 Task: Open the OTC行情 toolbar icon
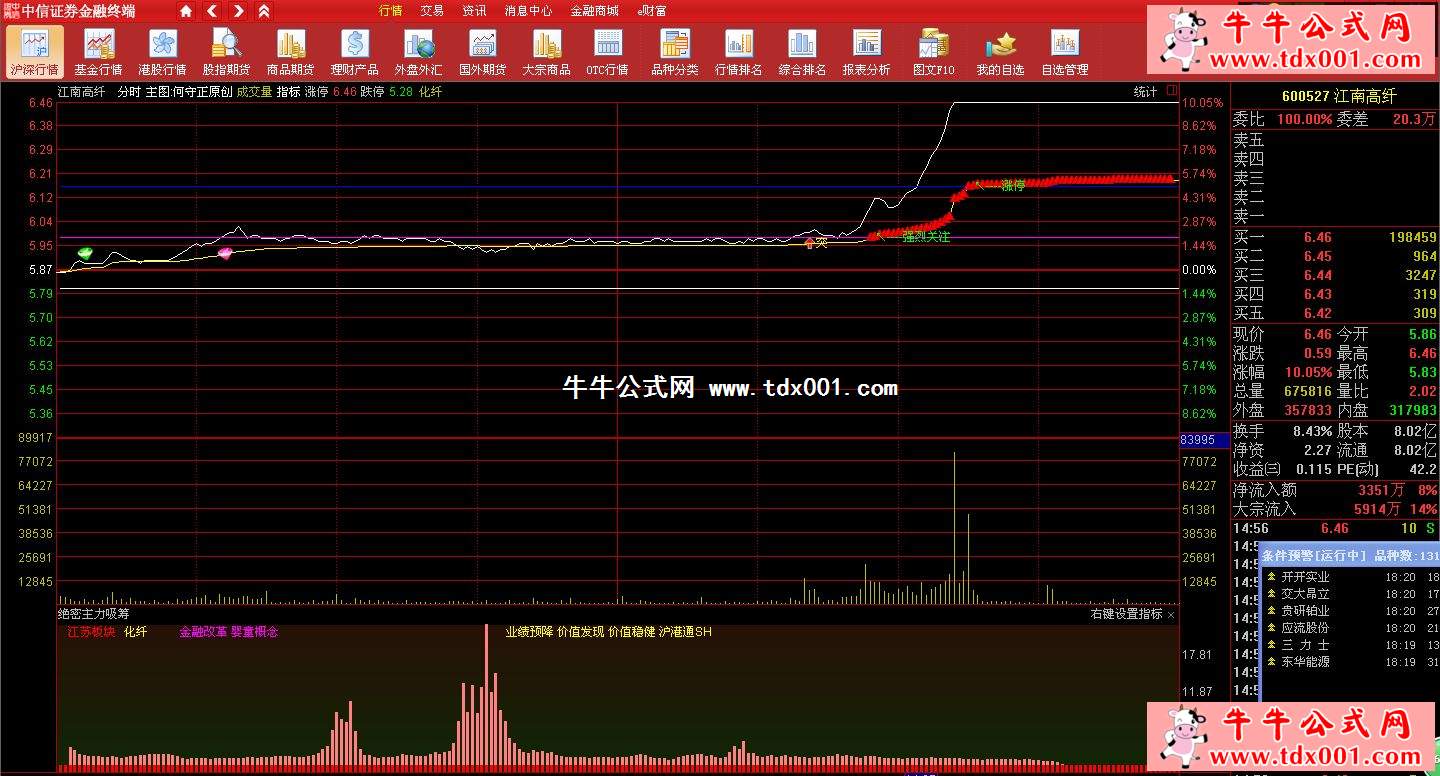click(607, 52)
